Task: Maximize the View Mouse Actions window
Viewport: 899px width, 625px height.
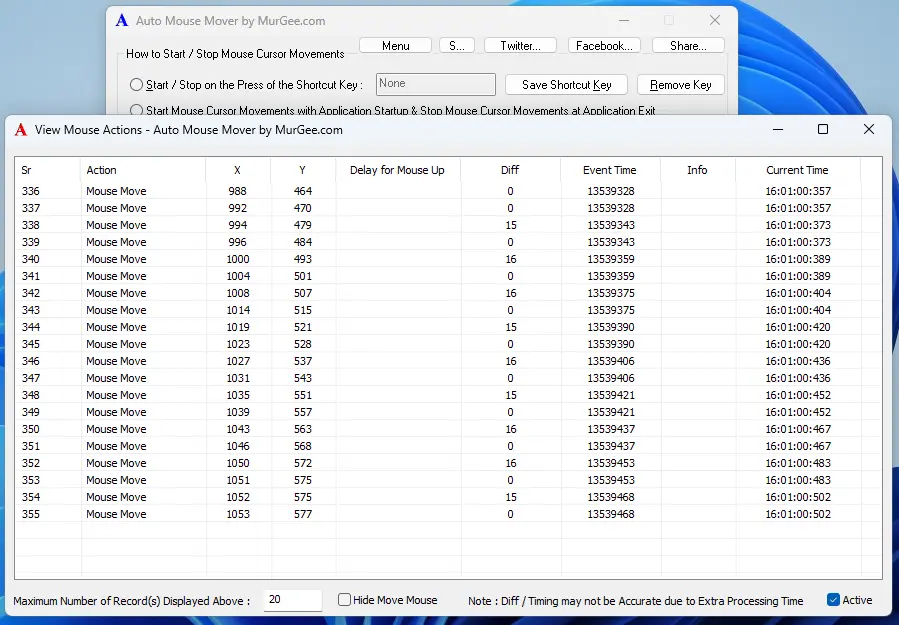Action: click(x=823, y=130)
